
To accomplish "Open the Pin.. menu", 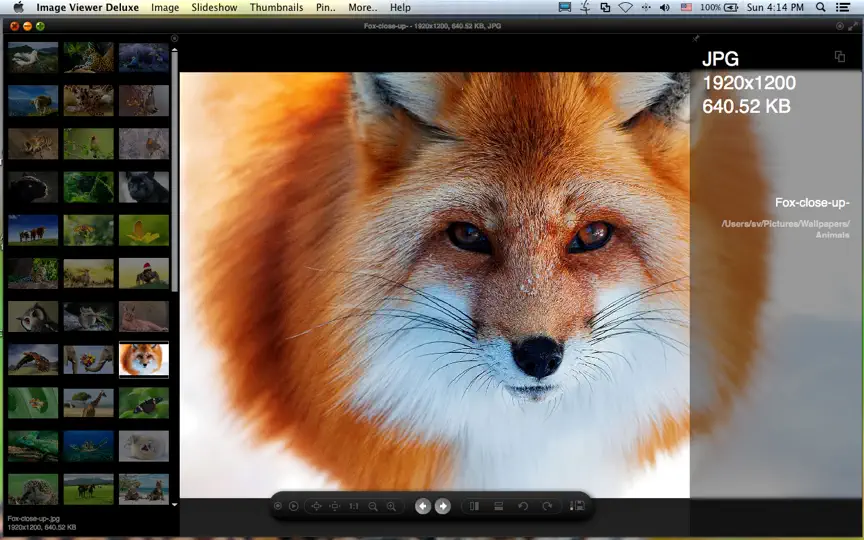I will click(x=326, y=7).
